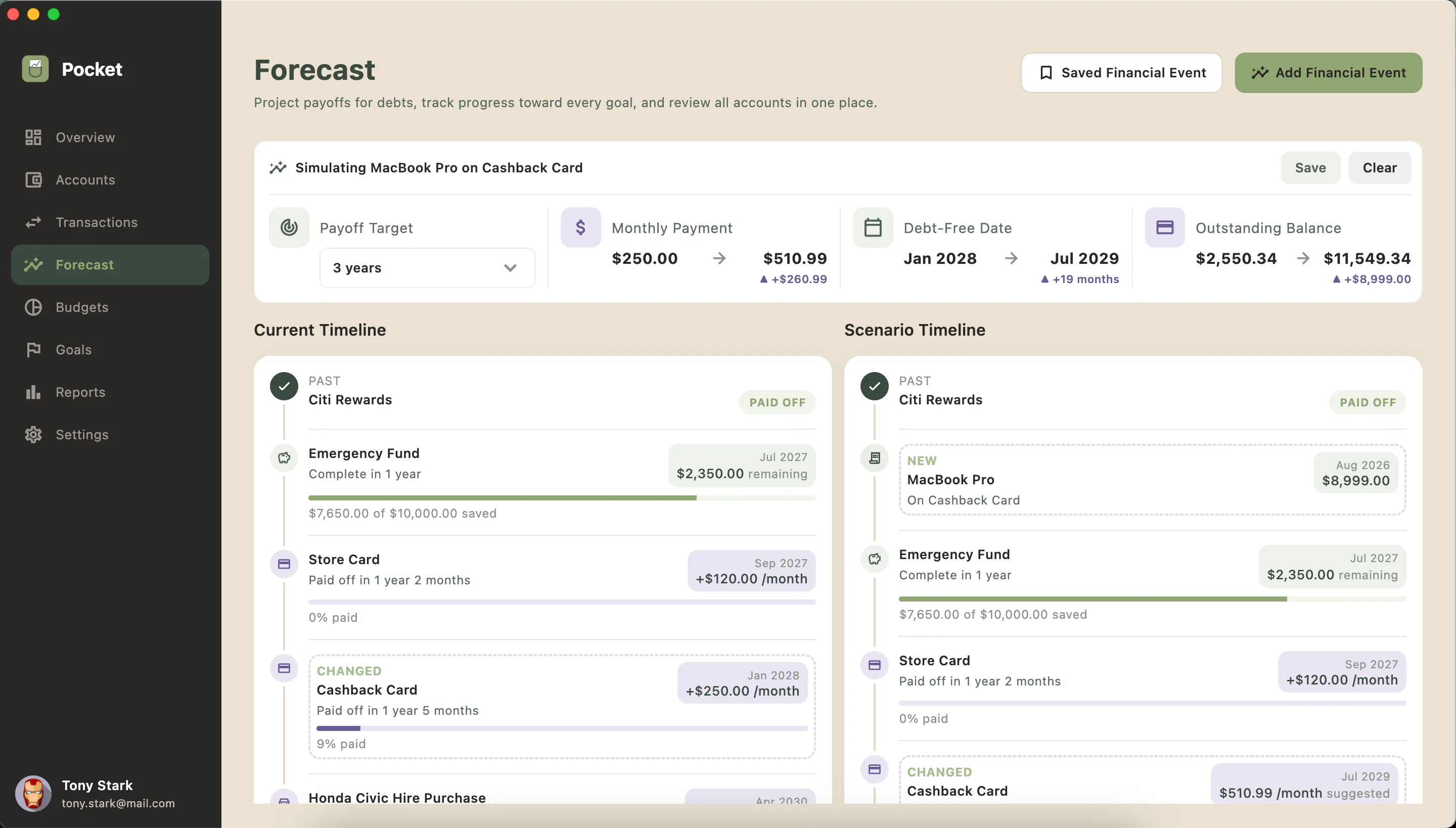This screenshot has height=828, width=1456.
Task: Click Scenario Timeline Store Card progress bar
Action: (x=1152, y=704)
